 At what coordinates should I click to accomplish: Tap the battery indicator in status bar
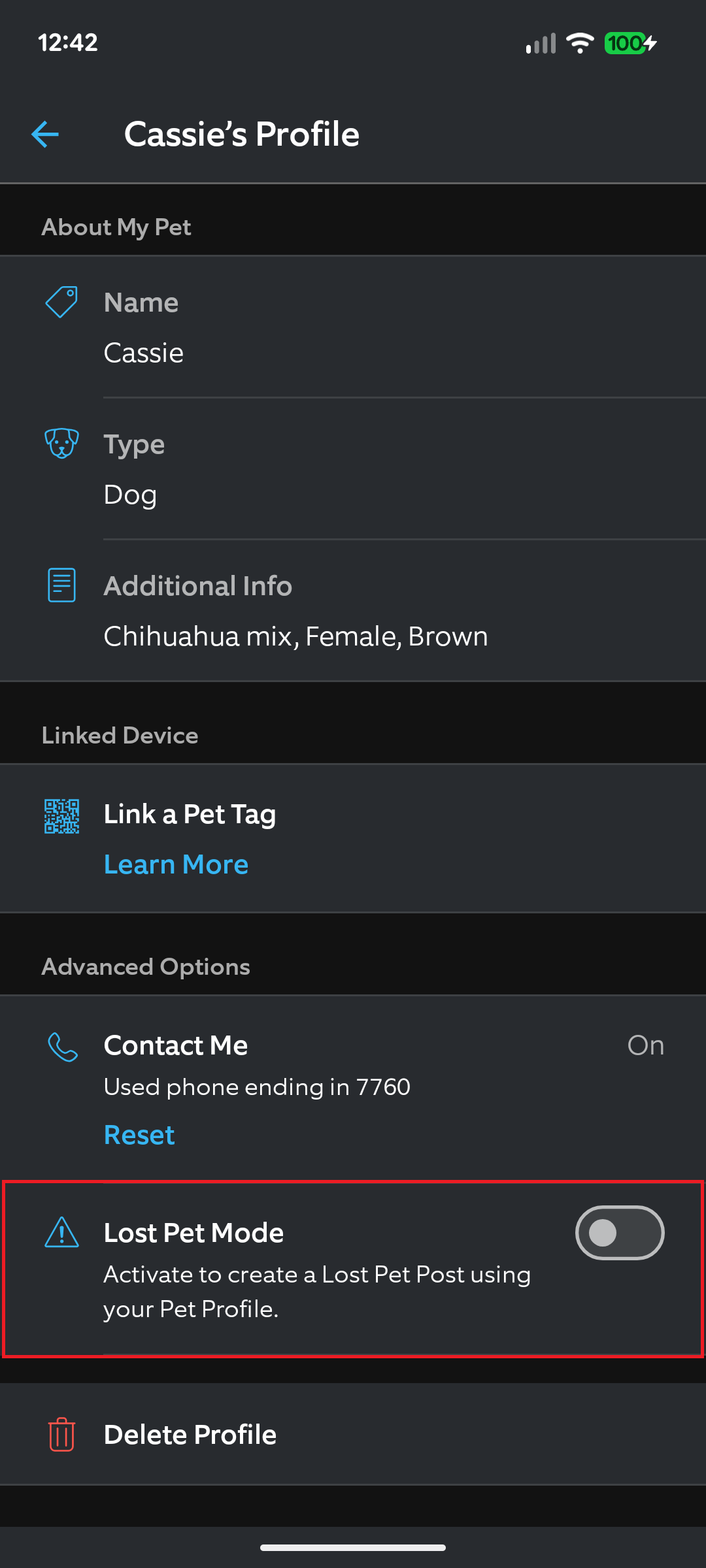click(x=630, y=43)
